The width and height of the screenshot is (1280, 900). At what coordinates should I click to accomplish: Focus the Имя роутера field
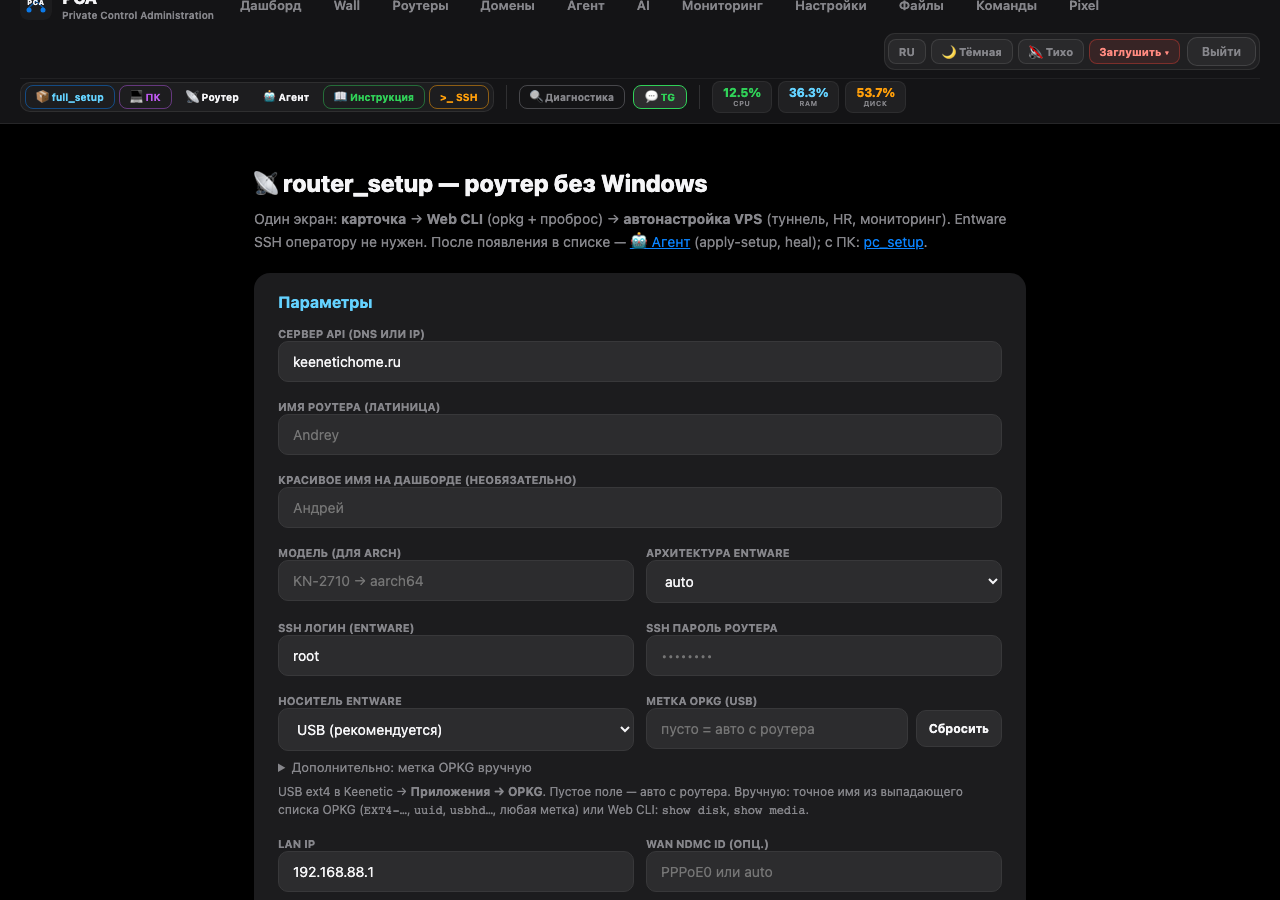[640, 434]
